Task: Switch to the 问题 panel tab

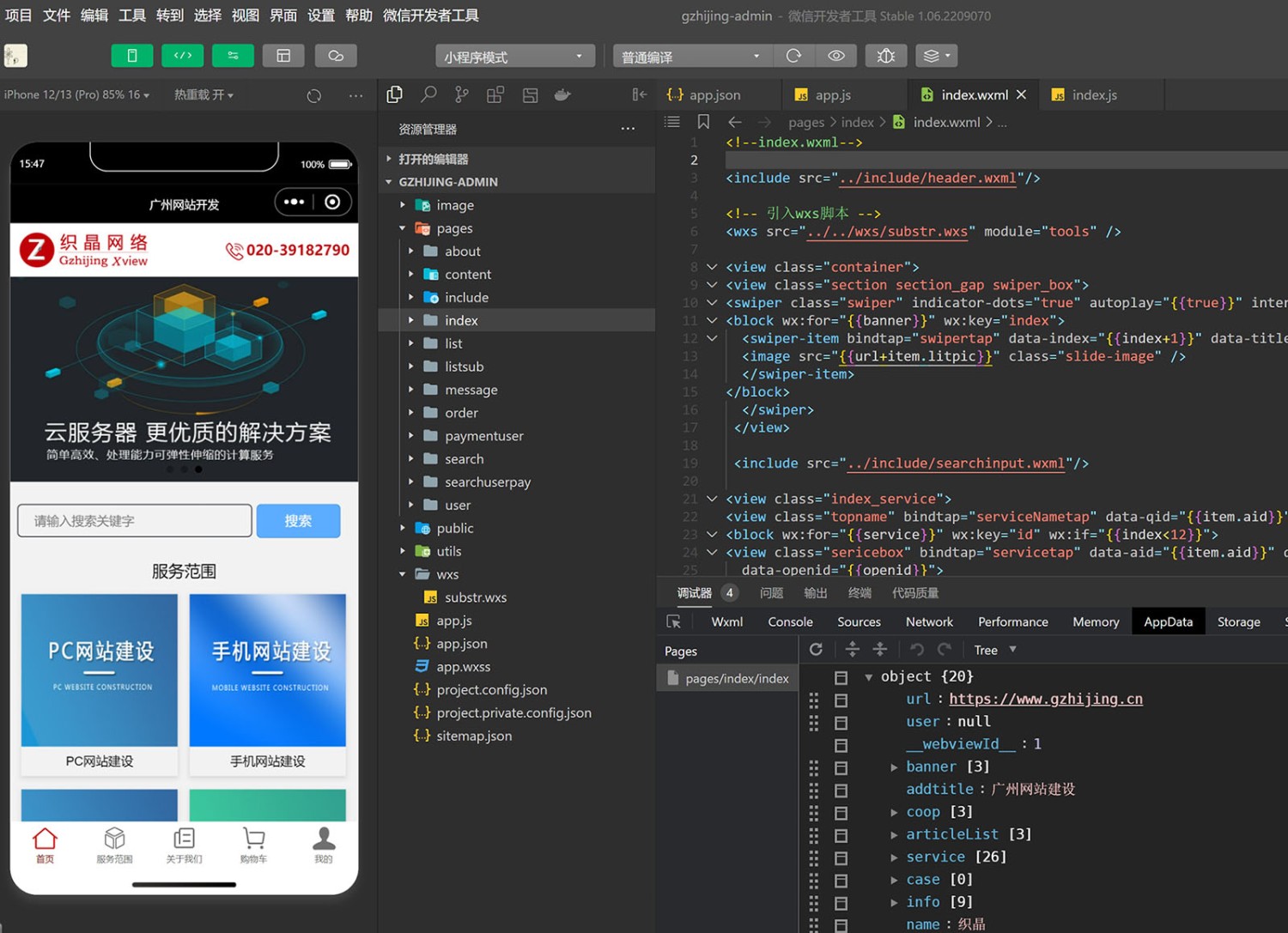Action: (771, 593)
